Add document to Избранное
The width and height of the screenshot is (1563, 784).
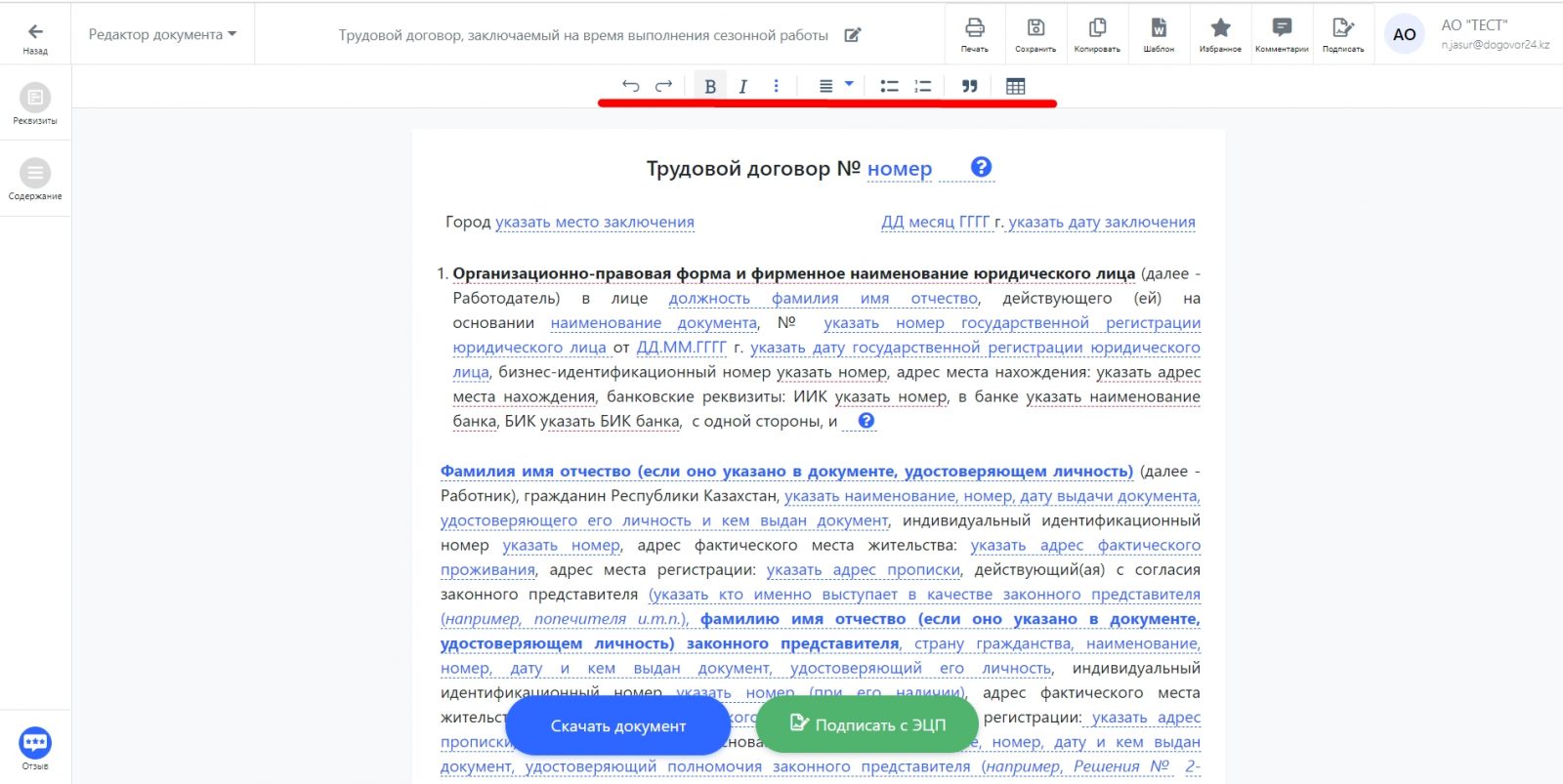click(x=1220, y=35)
